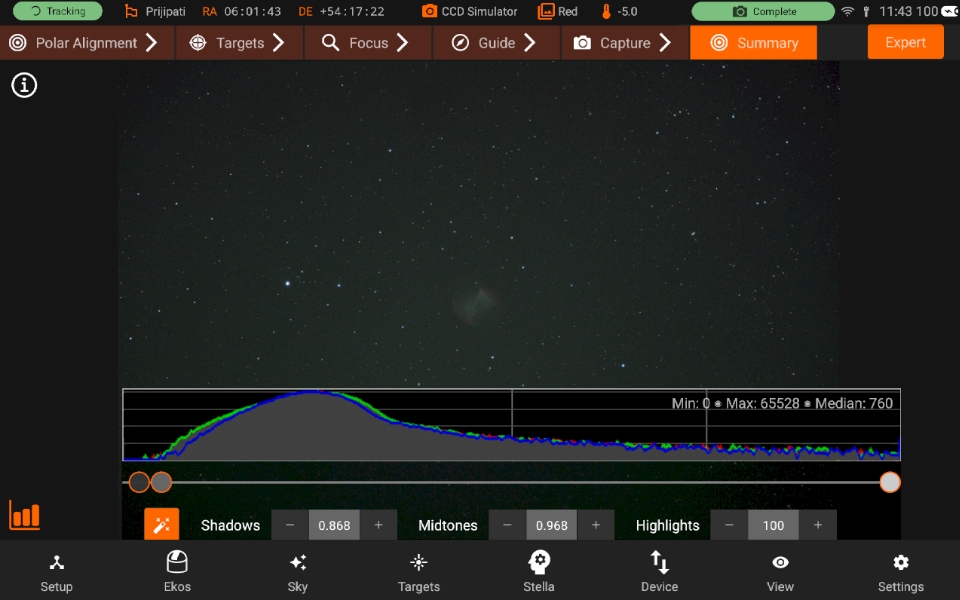
Task: Click the Highlights label
Action: [667, 525]
